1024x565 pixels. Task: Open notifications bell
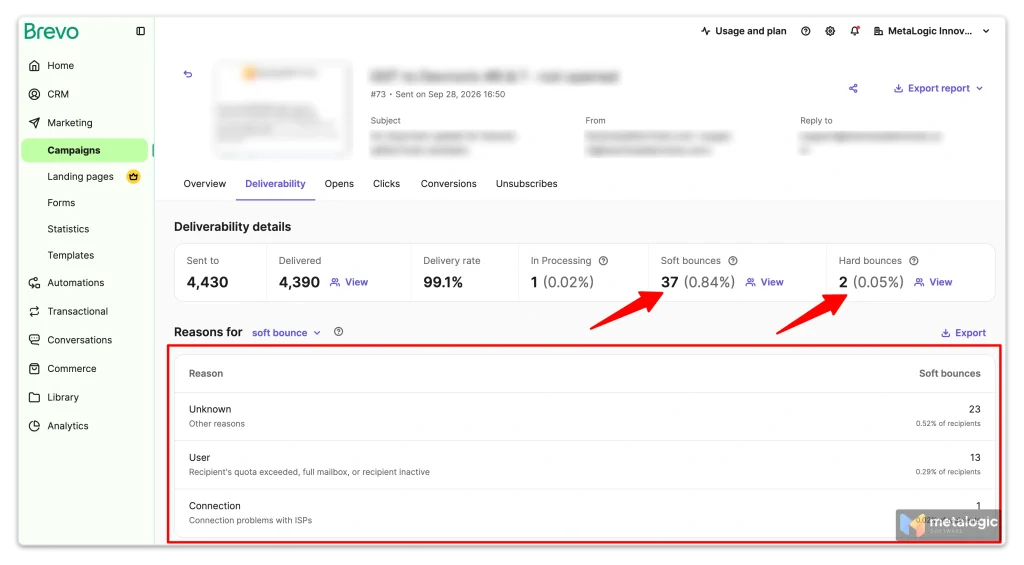tap(855, 31)
